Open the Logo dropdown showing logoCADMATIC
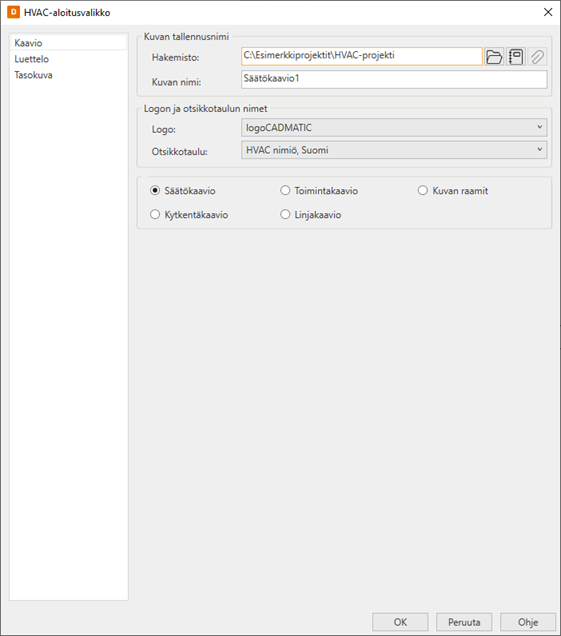Screen dimensions: 561x636 click(394, 127)
